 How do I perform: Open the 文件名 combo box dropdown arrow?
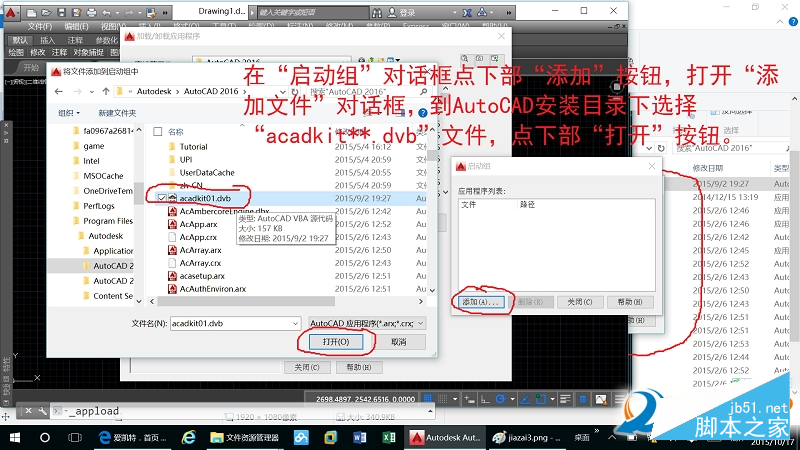295,323
